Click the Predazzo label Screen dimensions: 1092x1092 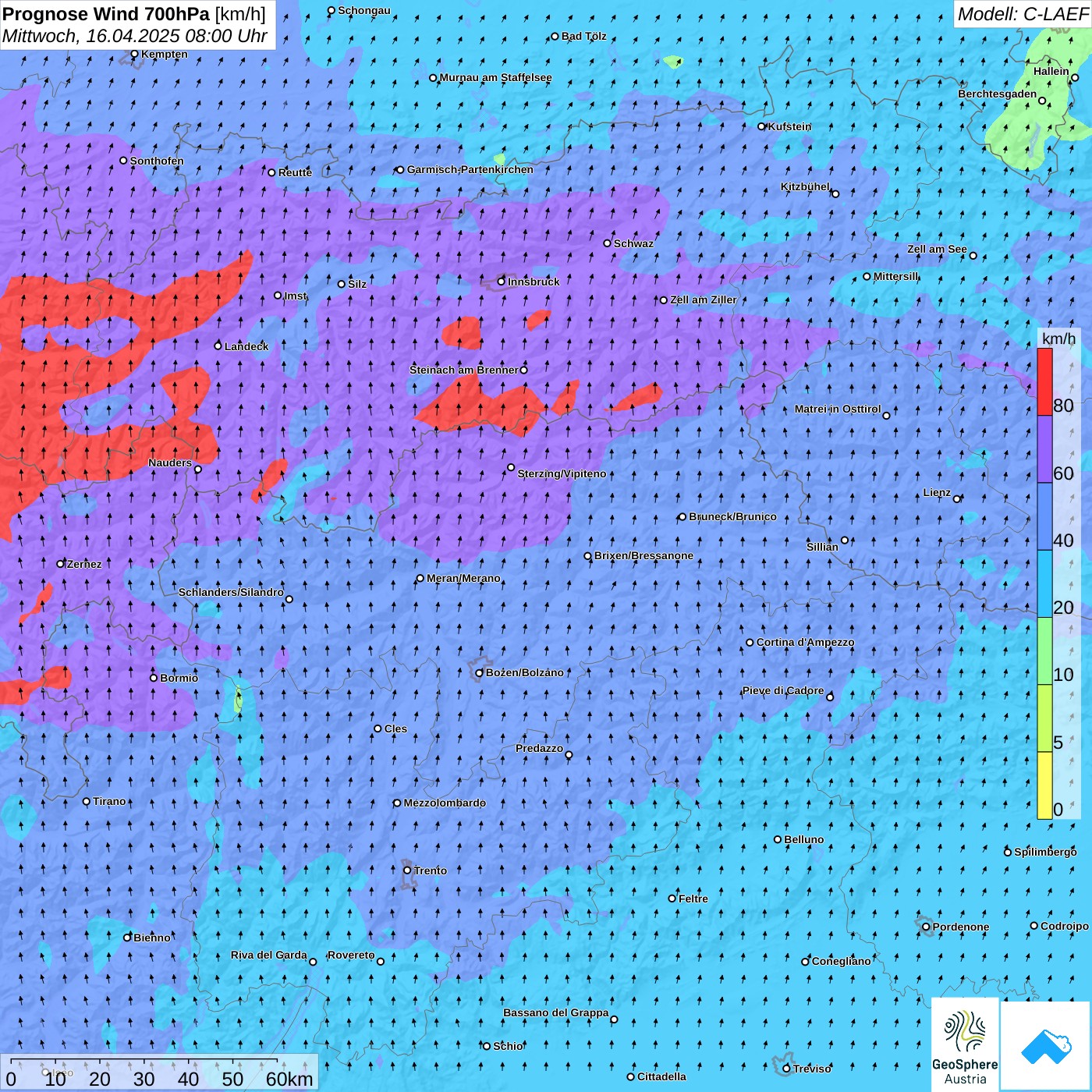pos(539,748)
